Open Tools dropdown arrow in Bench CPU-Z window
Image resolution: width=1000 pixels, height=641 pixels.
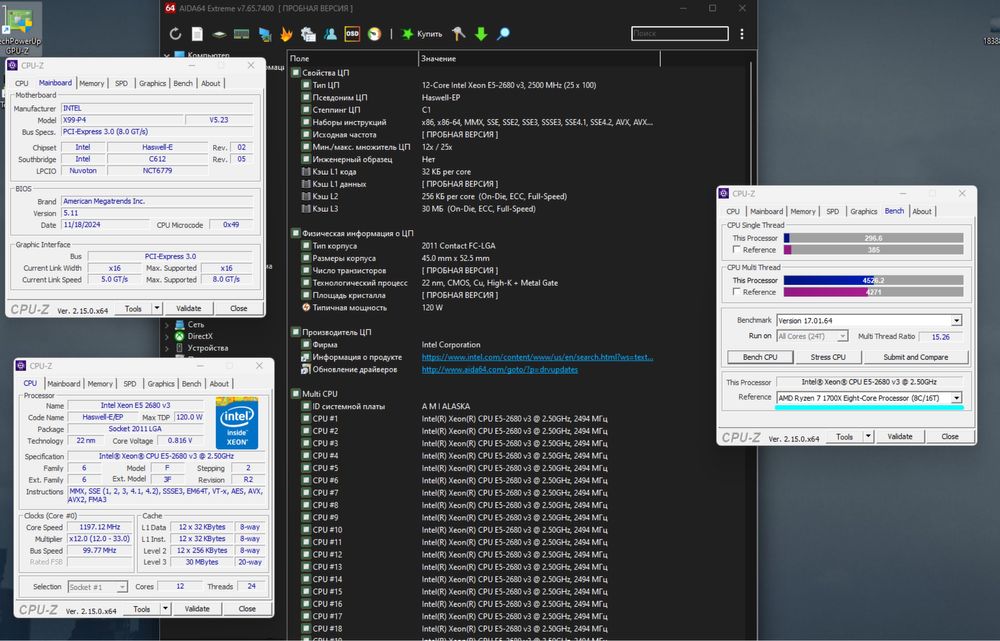point(868,437)
